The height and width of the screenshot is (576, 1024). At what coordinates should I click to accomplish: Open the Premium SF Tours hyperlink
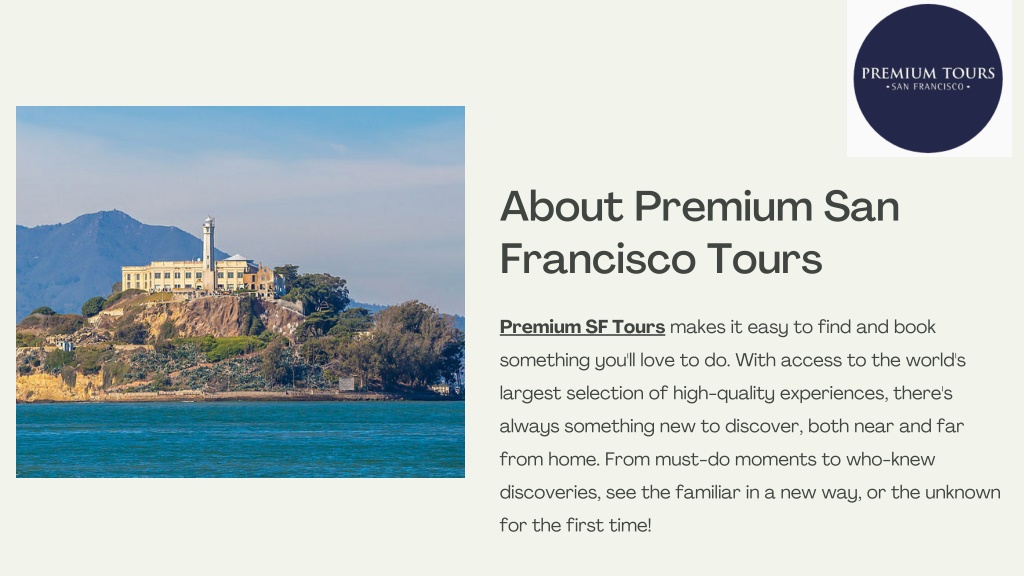point(582,327)
